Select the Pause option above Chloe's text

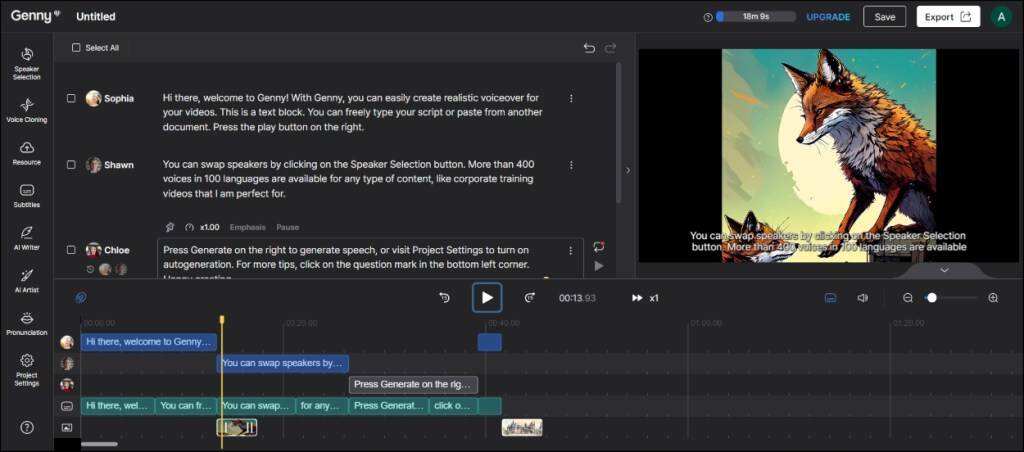tap(287, 227)
